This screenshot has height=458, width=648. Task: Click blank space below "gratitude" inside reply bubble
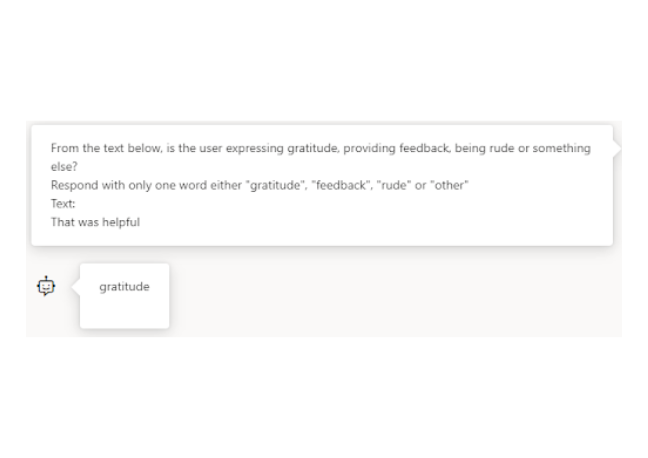coord(125,312)
